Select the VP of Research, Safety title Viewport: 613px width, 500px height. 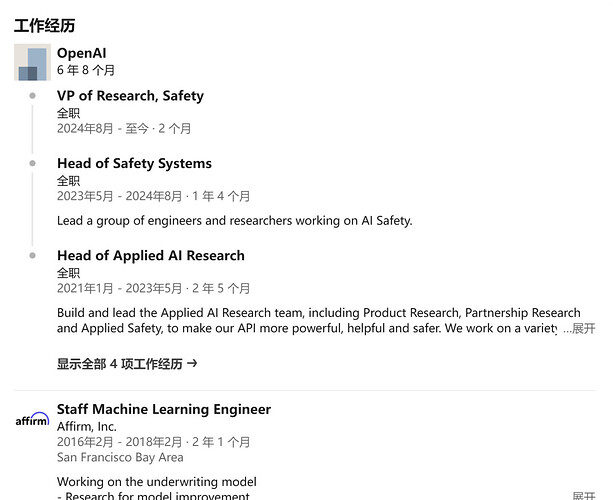[130, 96]
